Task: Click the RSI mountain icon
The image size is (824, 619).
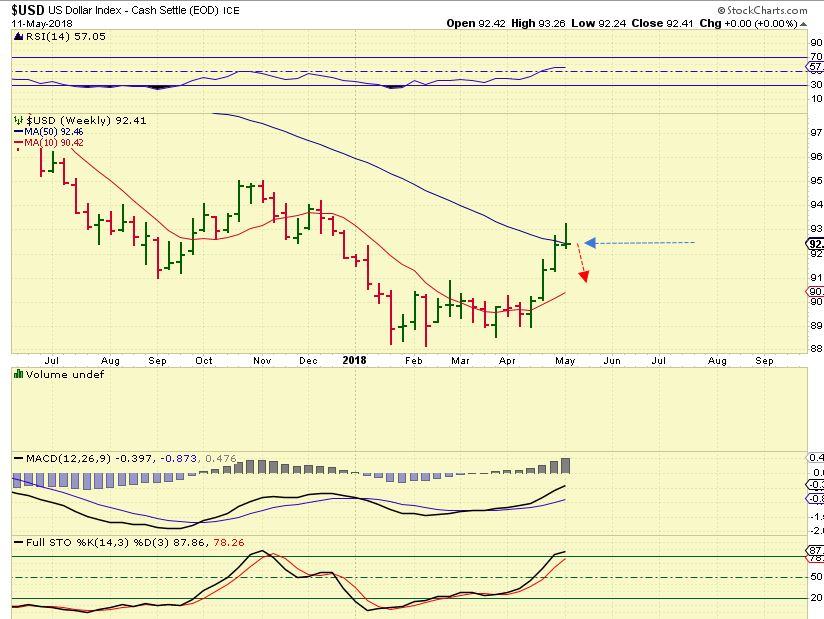Action: point(18,37)
